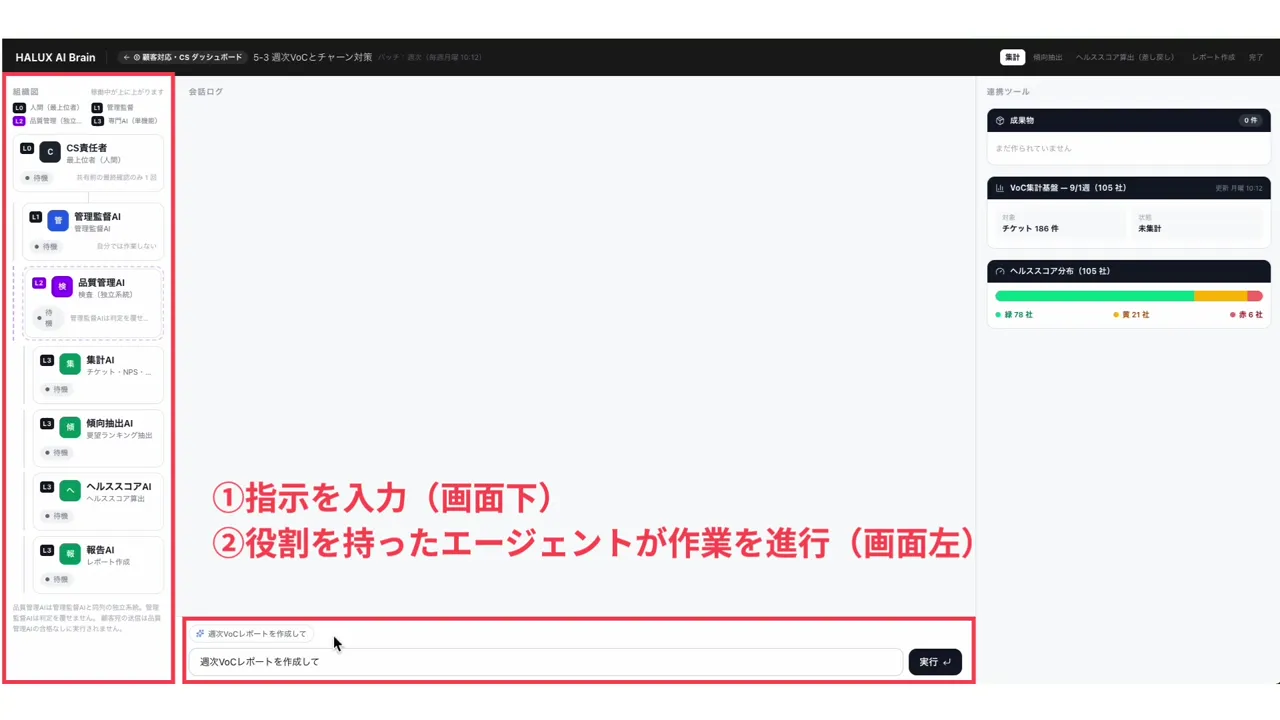Switch to the 集計 step tab
Viewport: 1280px width, 720px height.
1012,58
